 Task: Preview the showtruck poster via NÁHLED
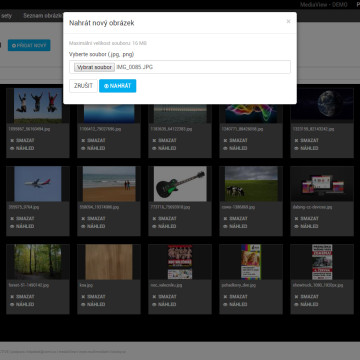point(306,304)
